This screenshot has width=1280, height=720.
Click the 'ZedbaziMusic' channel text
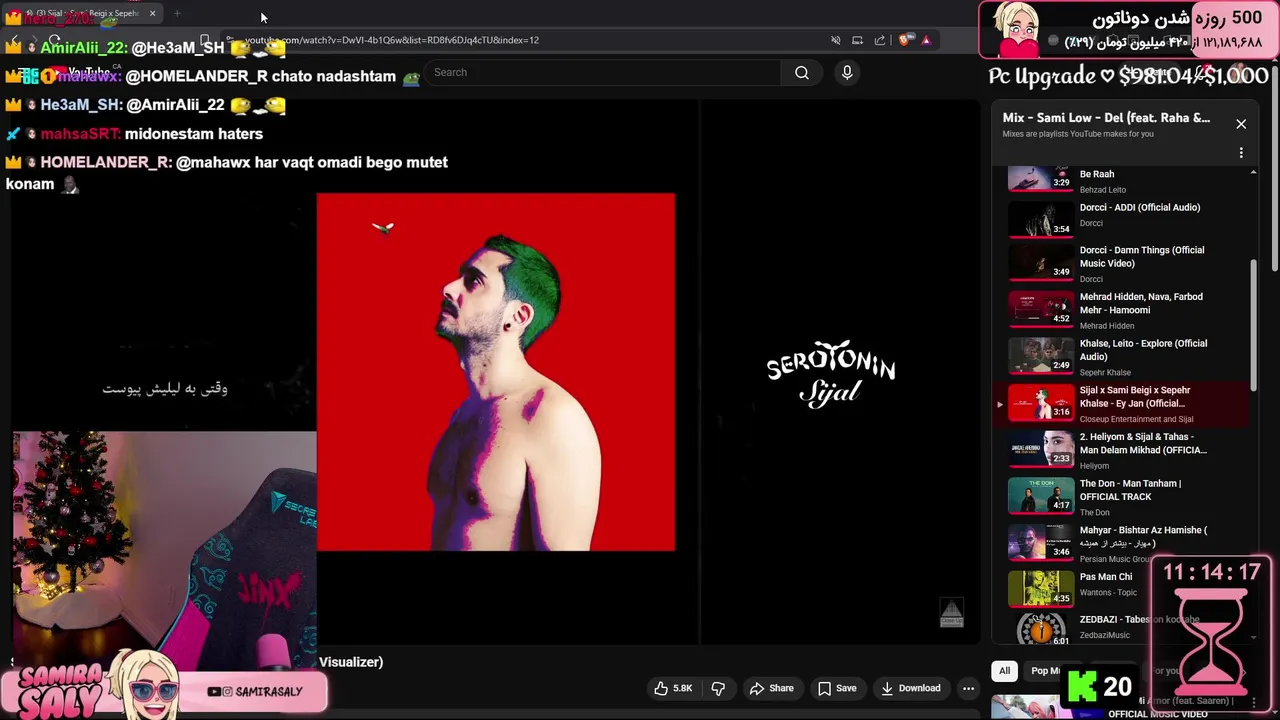click(x=1104, y=635)
